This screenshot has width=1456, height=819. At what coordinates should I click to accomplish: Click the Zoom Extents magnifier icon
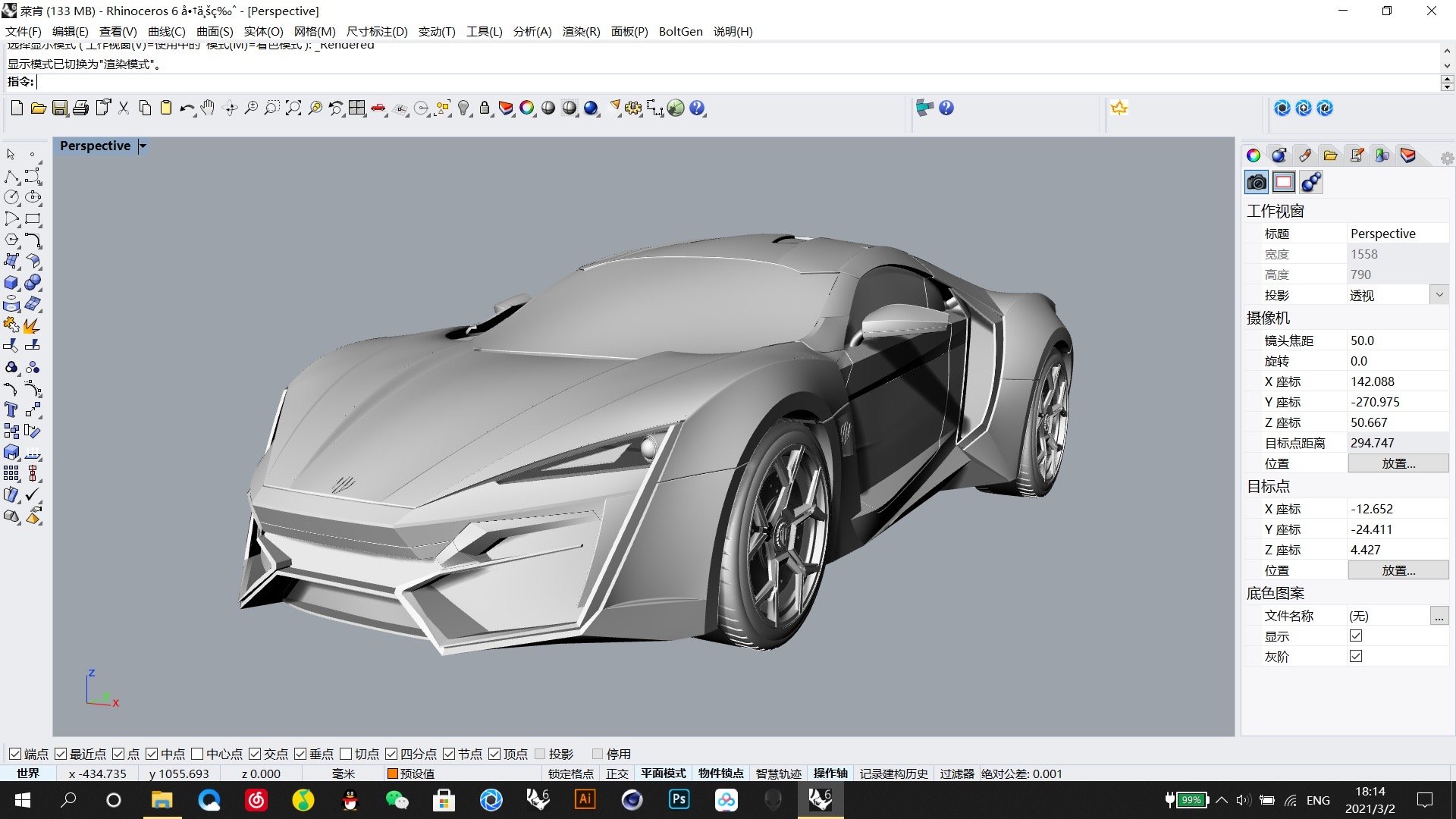(x=293, y=108)
